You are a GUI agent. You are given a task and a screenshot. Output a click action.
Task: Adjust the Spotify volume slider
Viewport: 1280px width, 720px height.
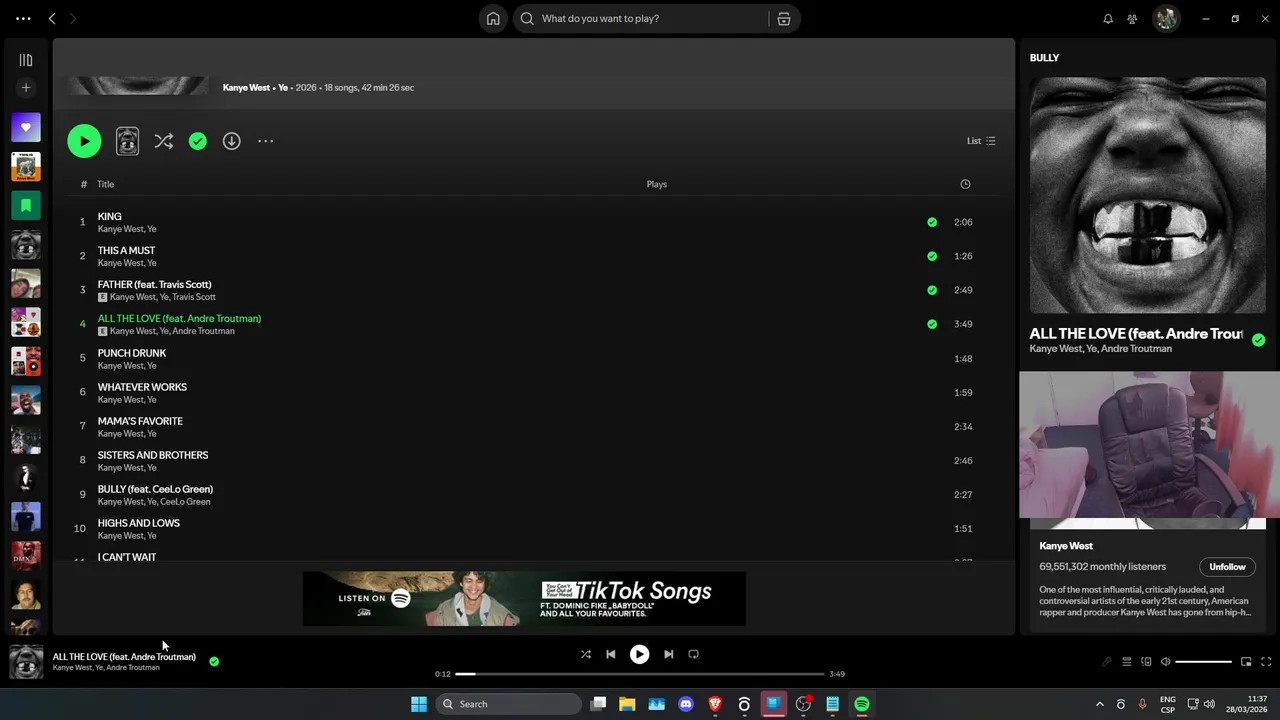(1203, 662)
